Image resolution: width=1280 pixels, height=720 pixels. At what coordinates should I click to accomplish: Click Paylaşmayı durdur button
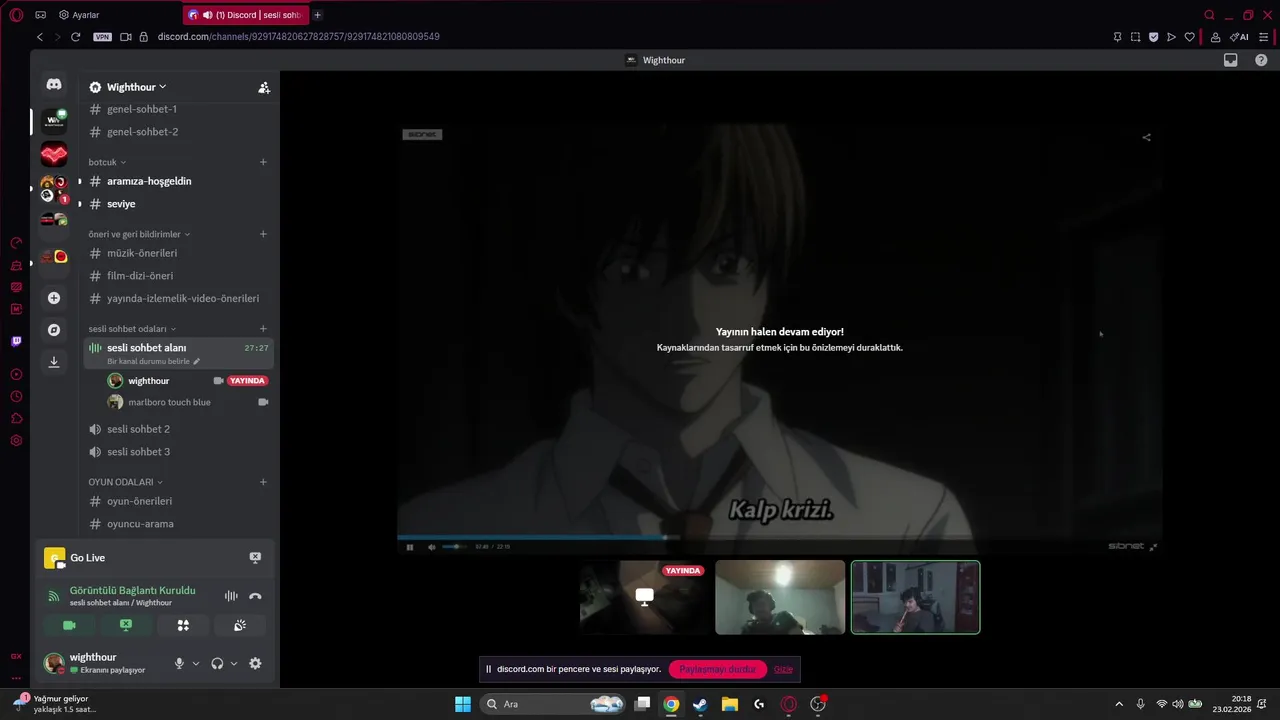click(x=718, y=669)
